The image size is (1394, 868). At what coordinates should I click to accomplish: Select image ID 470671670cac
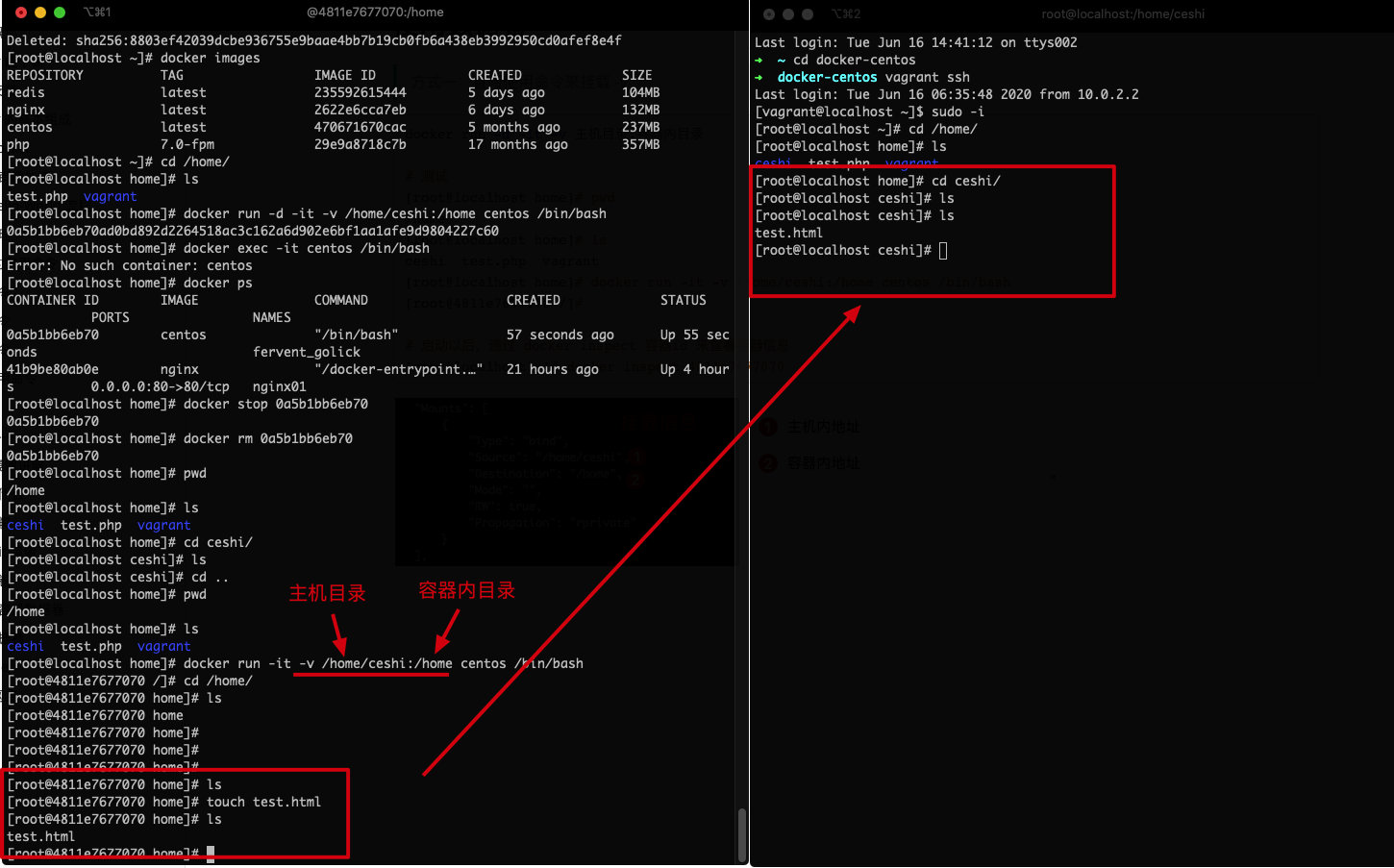[361, 127]
